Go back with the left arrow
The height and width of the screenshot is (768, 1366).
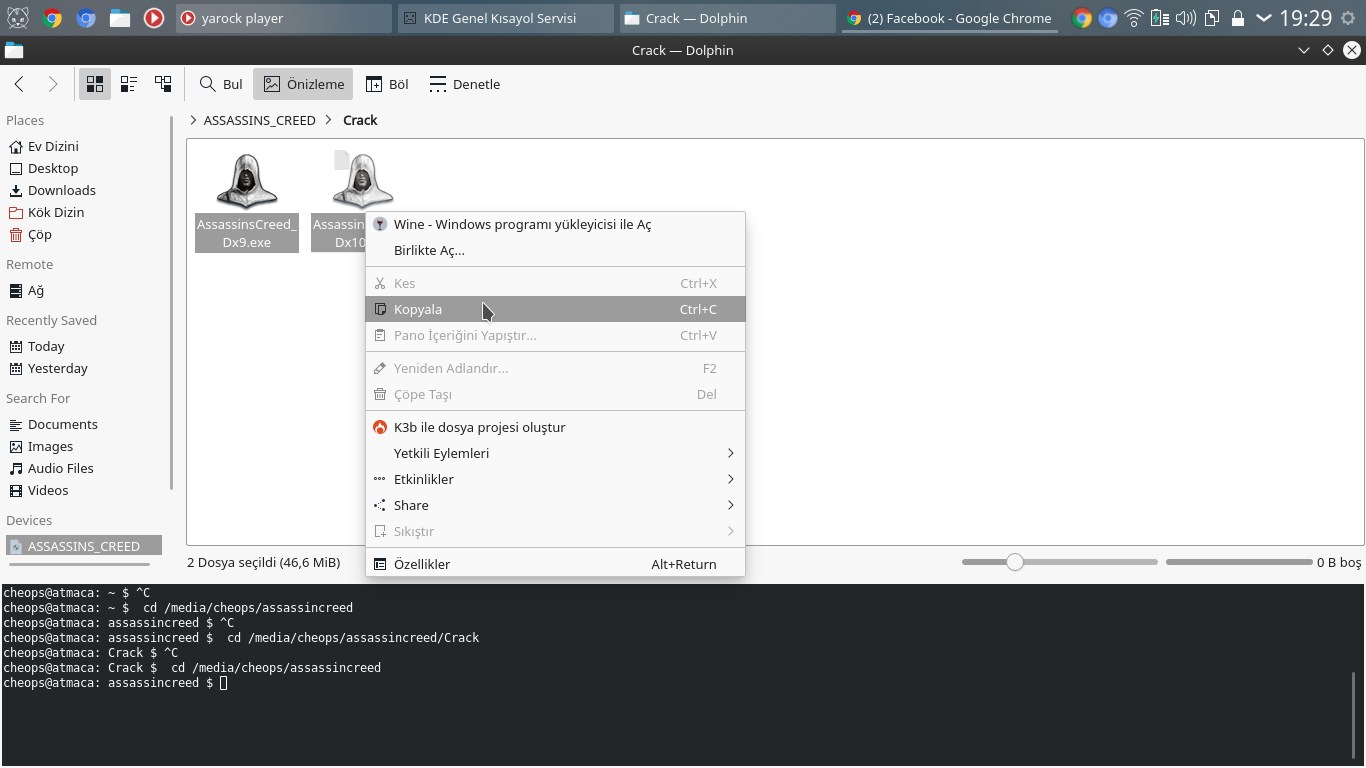(x=19, y=84)
